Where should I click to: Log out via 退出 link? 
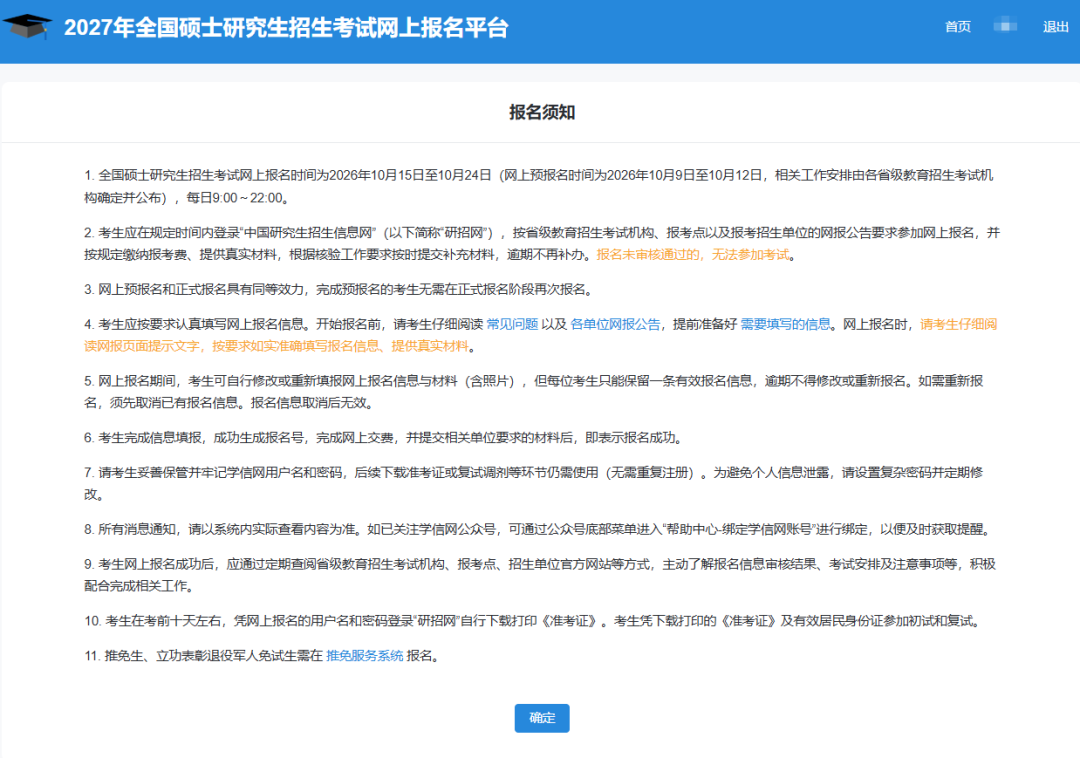tap(1055, 27)
